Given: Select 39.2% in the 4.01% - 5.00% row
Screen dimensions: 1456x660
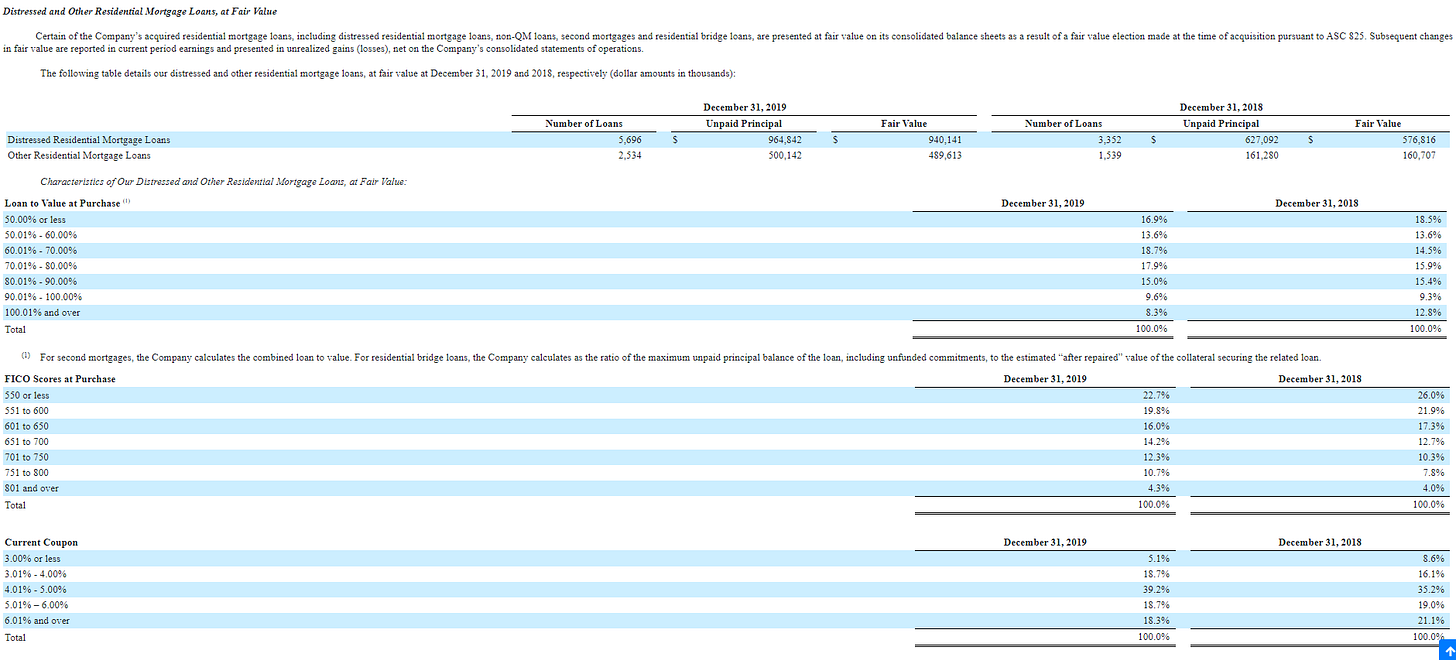Looking at the screenshot, I should [x=1156, y=590].
